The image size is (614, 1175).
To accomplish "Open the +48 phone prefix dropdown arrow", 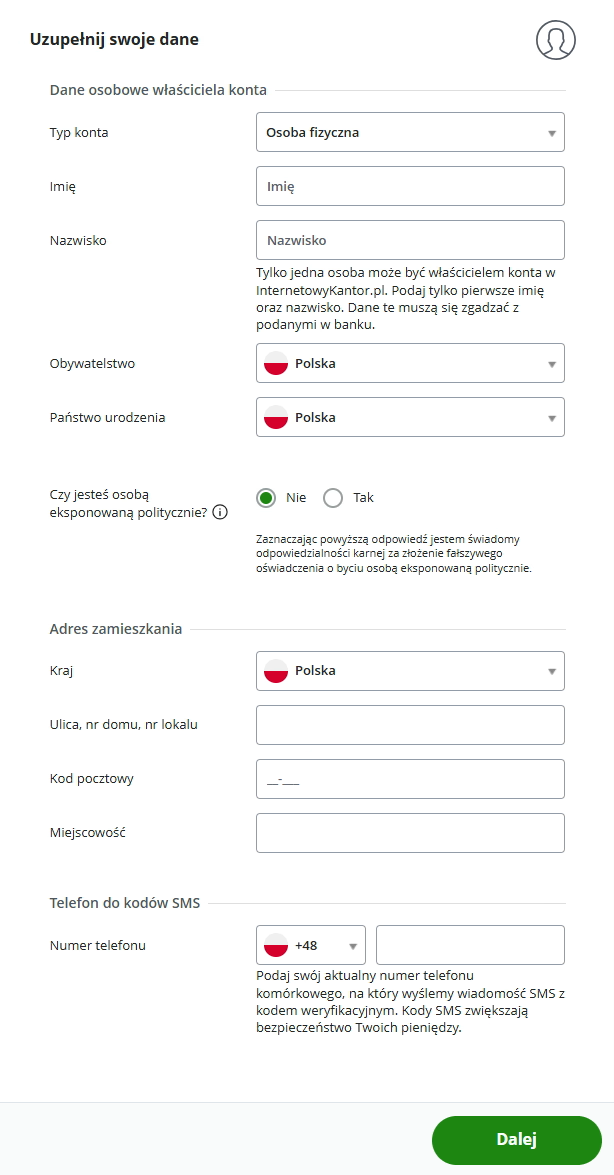I will pos(353,945).
